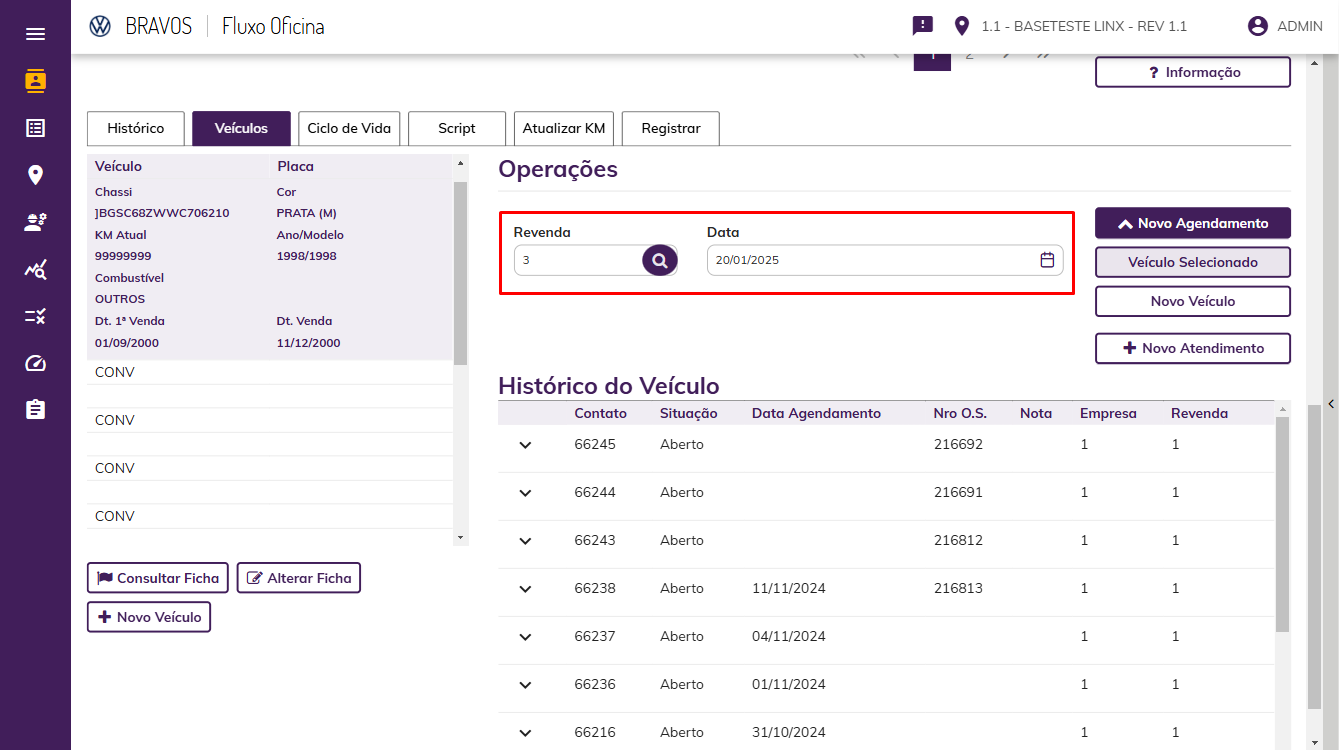
Task: Click the Consultar Ficha button
Action: click(x=158, y=578)
